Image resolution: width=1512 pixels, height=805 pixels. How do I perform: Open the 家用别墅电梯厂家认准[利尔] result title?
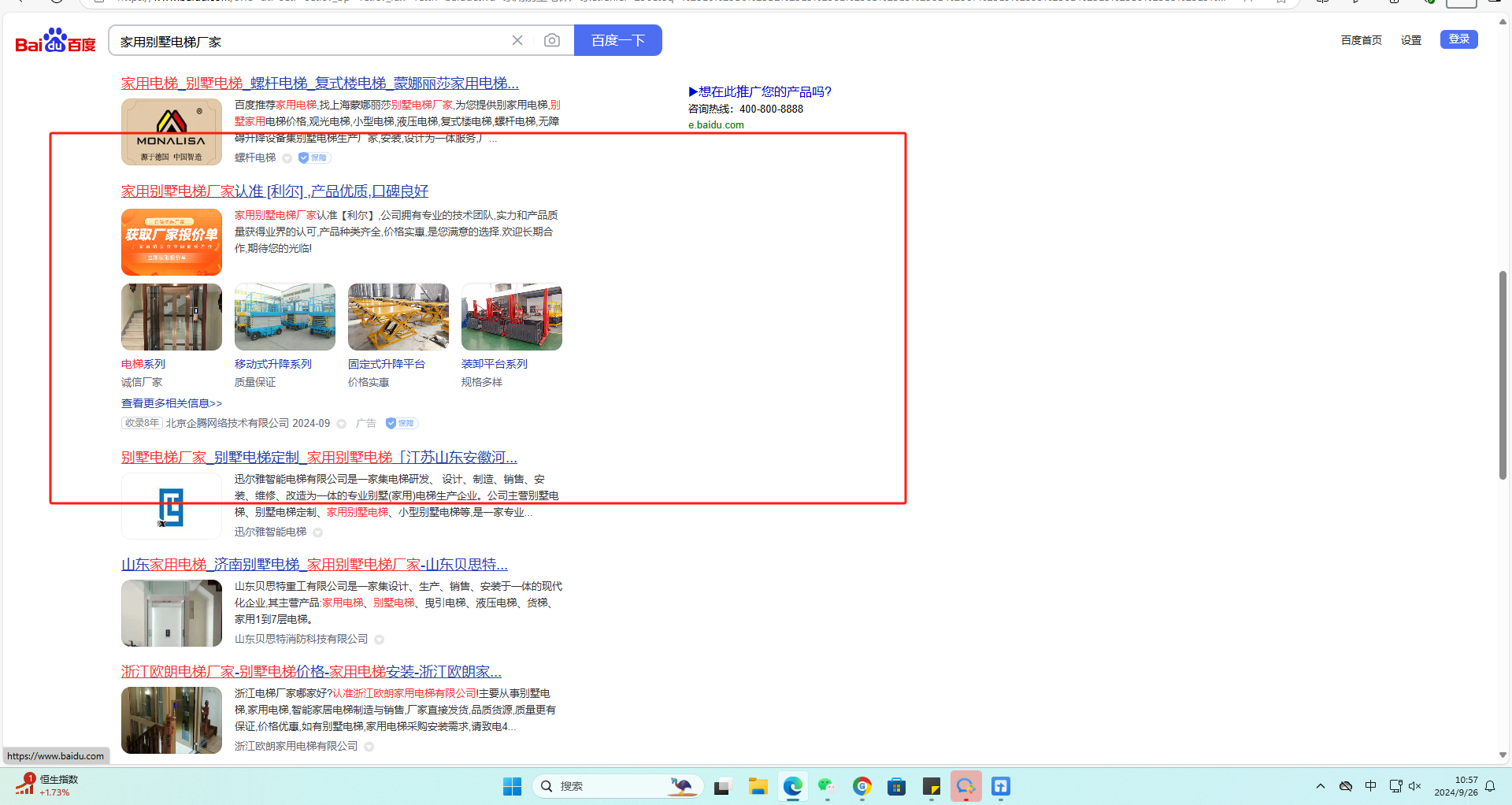tap(275, 191)
